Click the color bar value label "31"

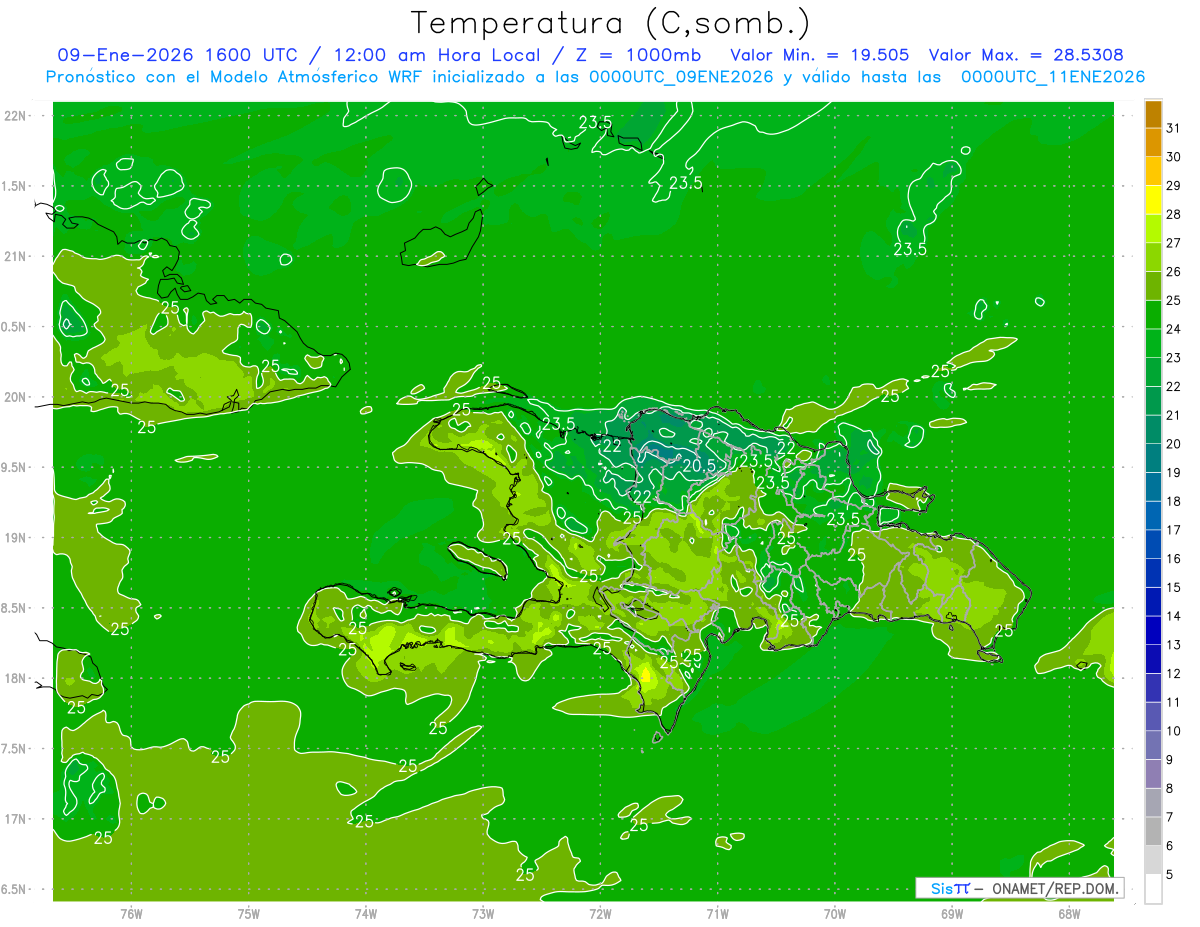[x=1174, y=129]
